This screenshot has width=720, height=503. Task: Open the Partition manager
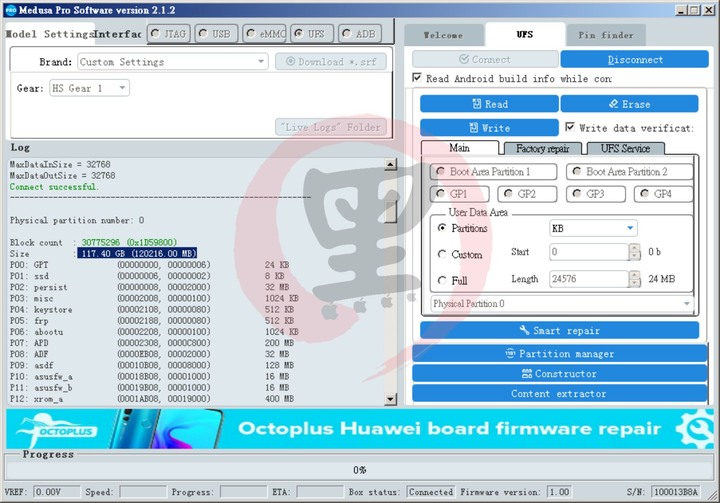pos(560,354)
